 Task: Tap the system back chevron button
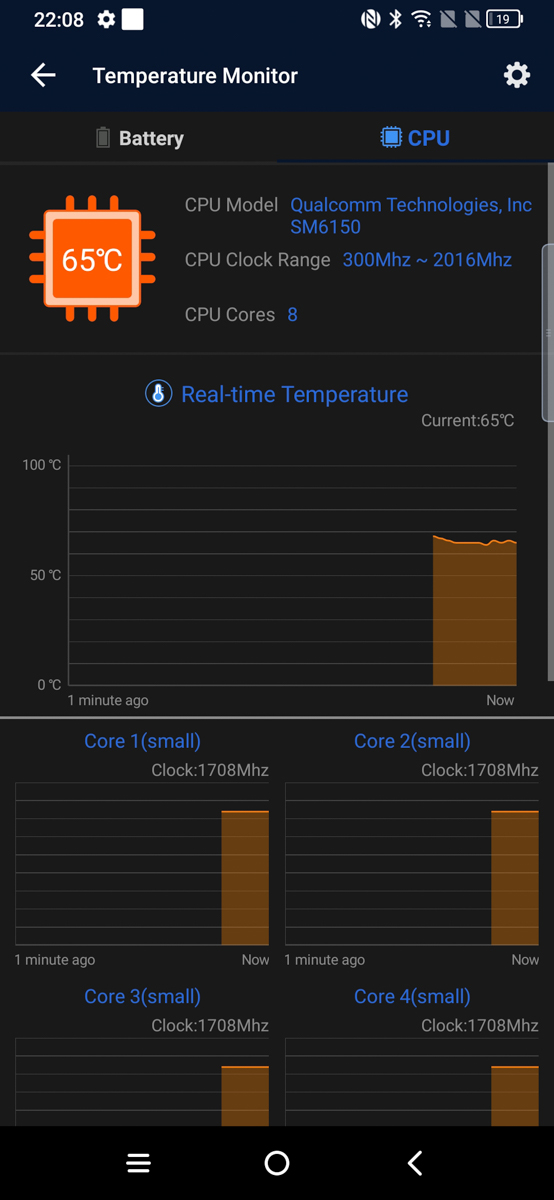[x=415, y=1163]
